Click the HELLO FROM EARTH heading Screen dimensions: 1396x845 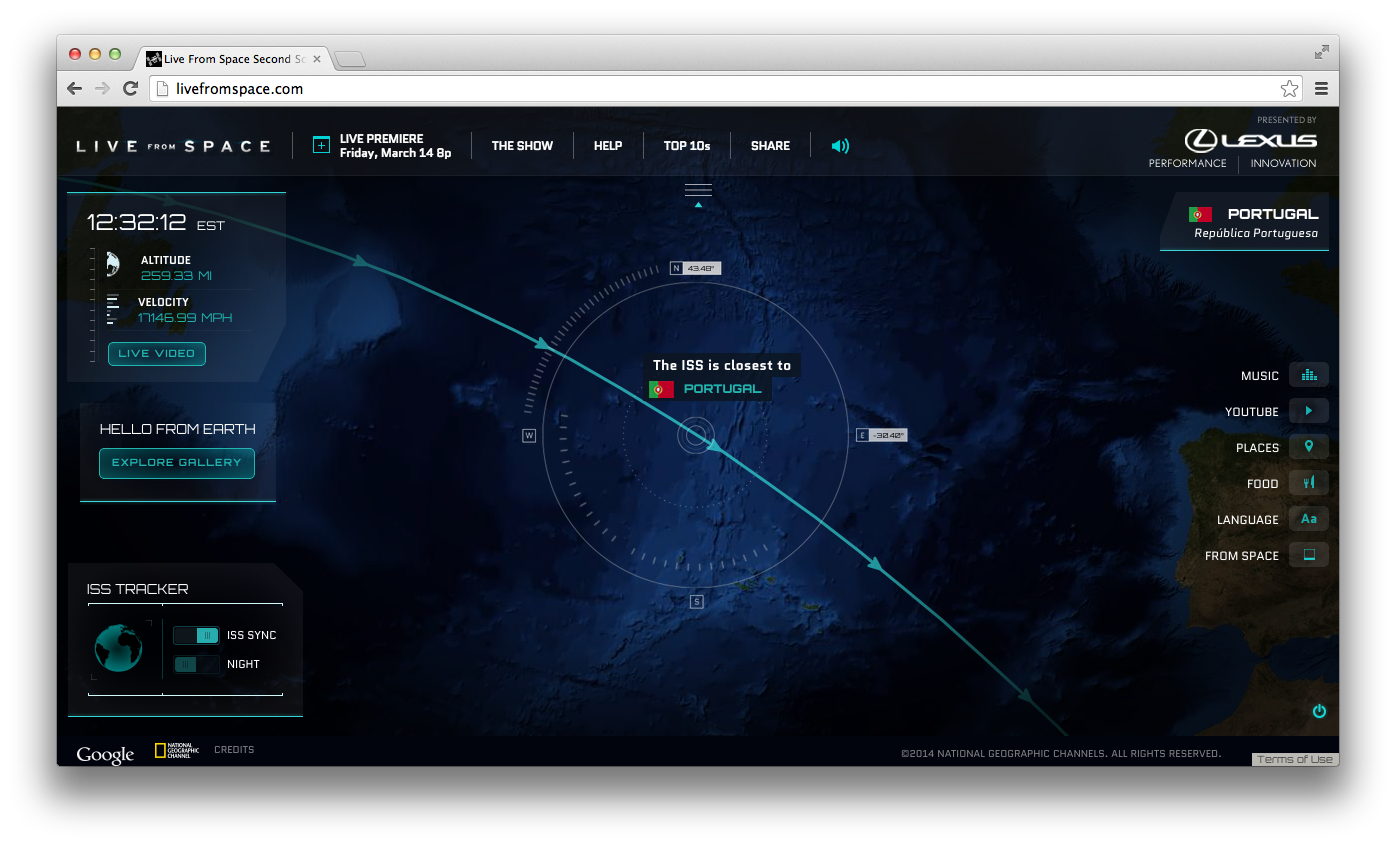[x=178, y=429]
